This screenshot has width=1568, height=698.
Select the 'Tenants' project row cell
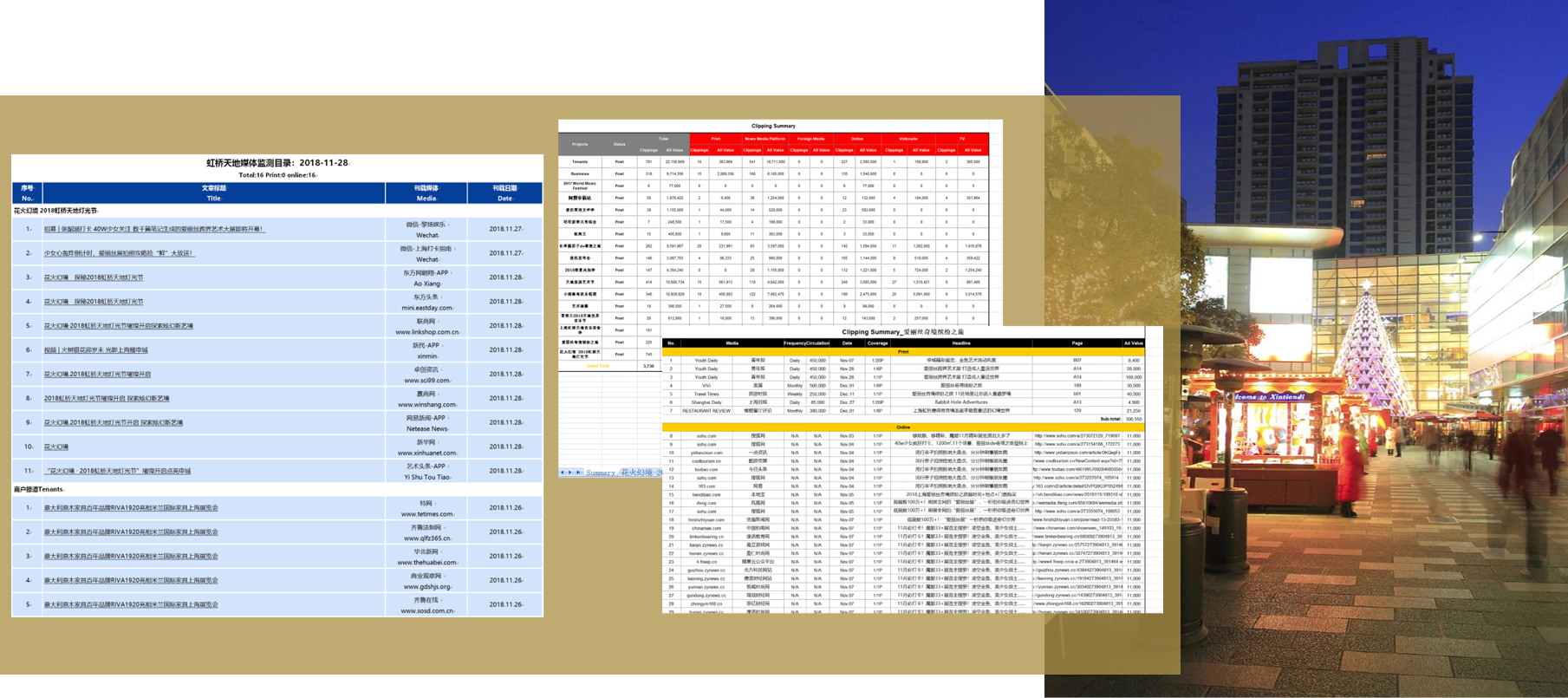coord(580,161)
